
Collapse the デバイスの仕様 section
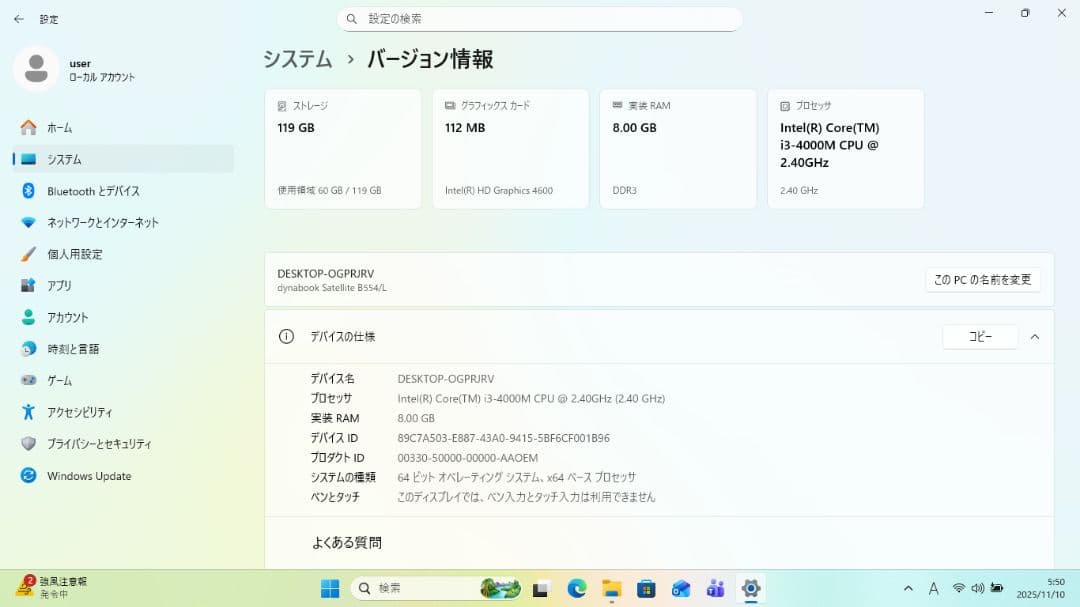[x=1034, y=337]
